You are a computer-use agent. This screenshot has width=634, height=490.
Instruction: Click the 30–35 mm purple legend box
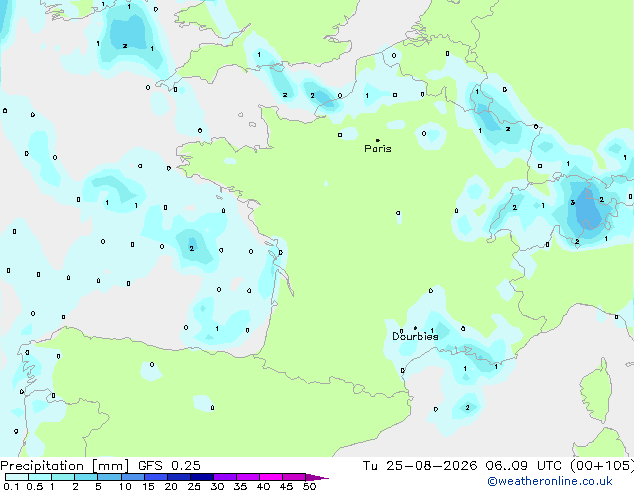click(x=225, y=477)
